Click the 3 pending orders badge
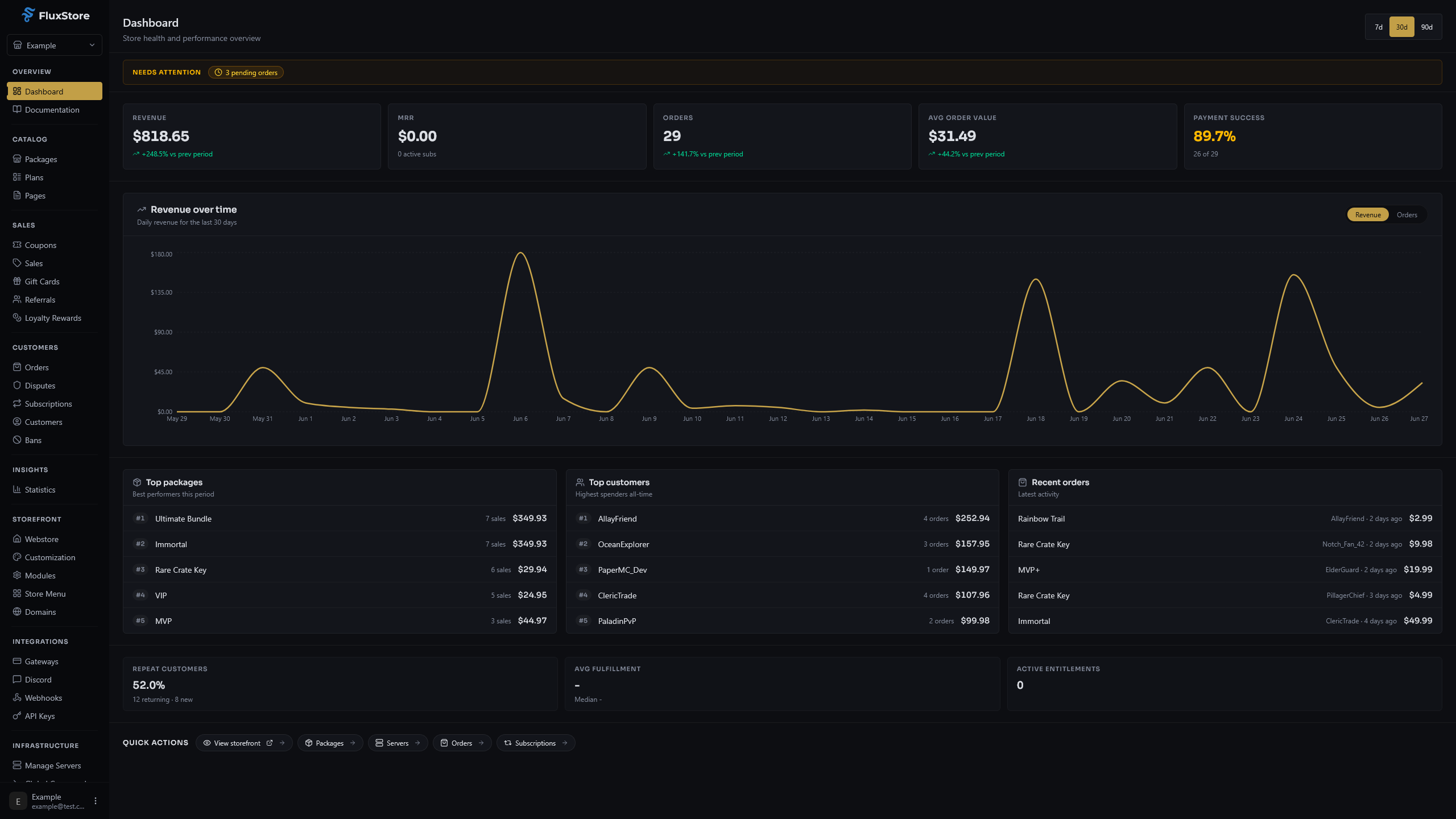This screenshot has width=1456, height=819. click(246, 73)
